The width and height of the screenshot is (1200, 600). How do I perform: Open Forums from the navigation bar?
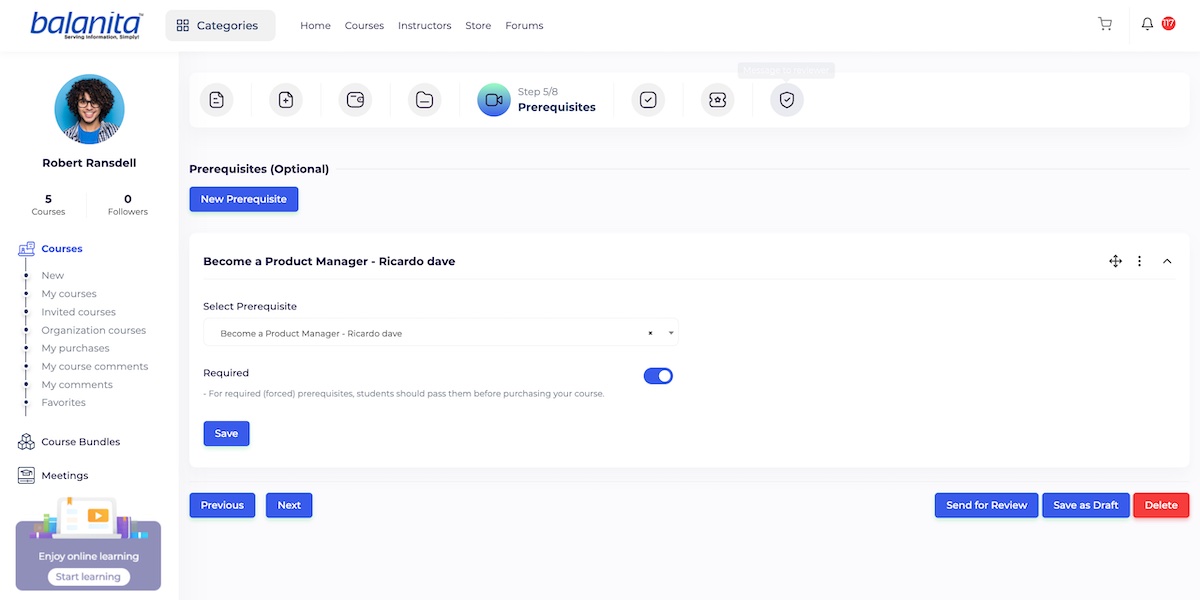(x=524, y=26)
